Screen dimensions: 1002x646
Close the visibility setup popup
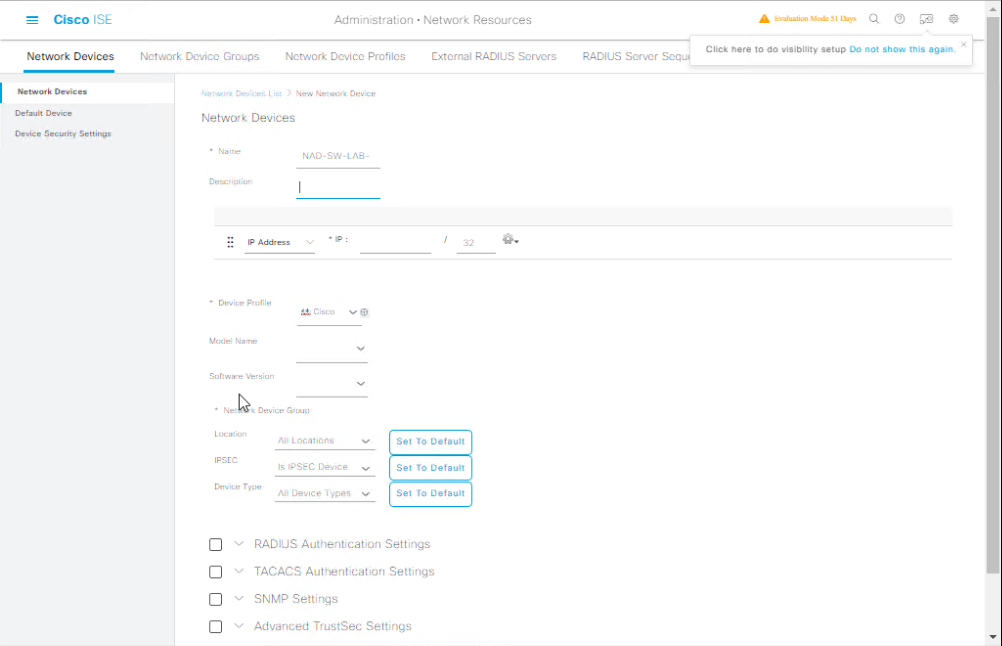coord(964,45)
